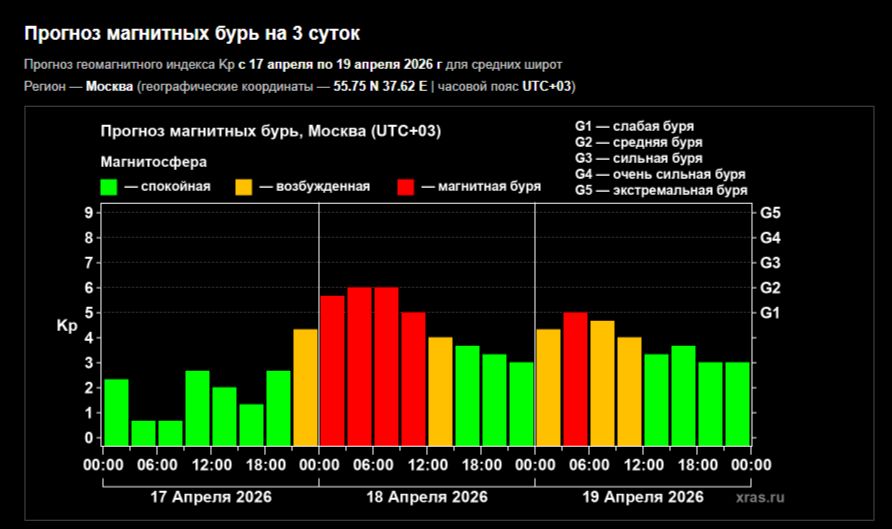892x529 pixels.
Task: Click the only orange bar on 18 April
Action: pyautogui.click(x=440, y=391)
